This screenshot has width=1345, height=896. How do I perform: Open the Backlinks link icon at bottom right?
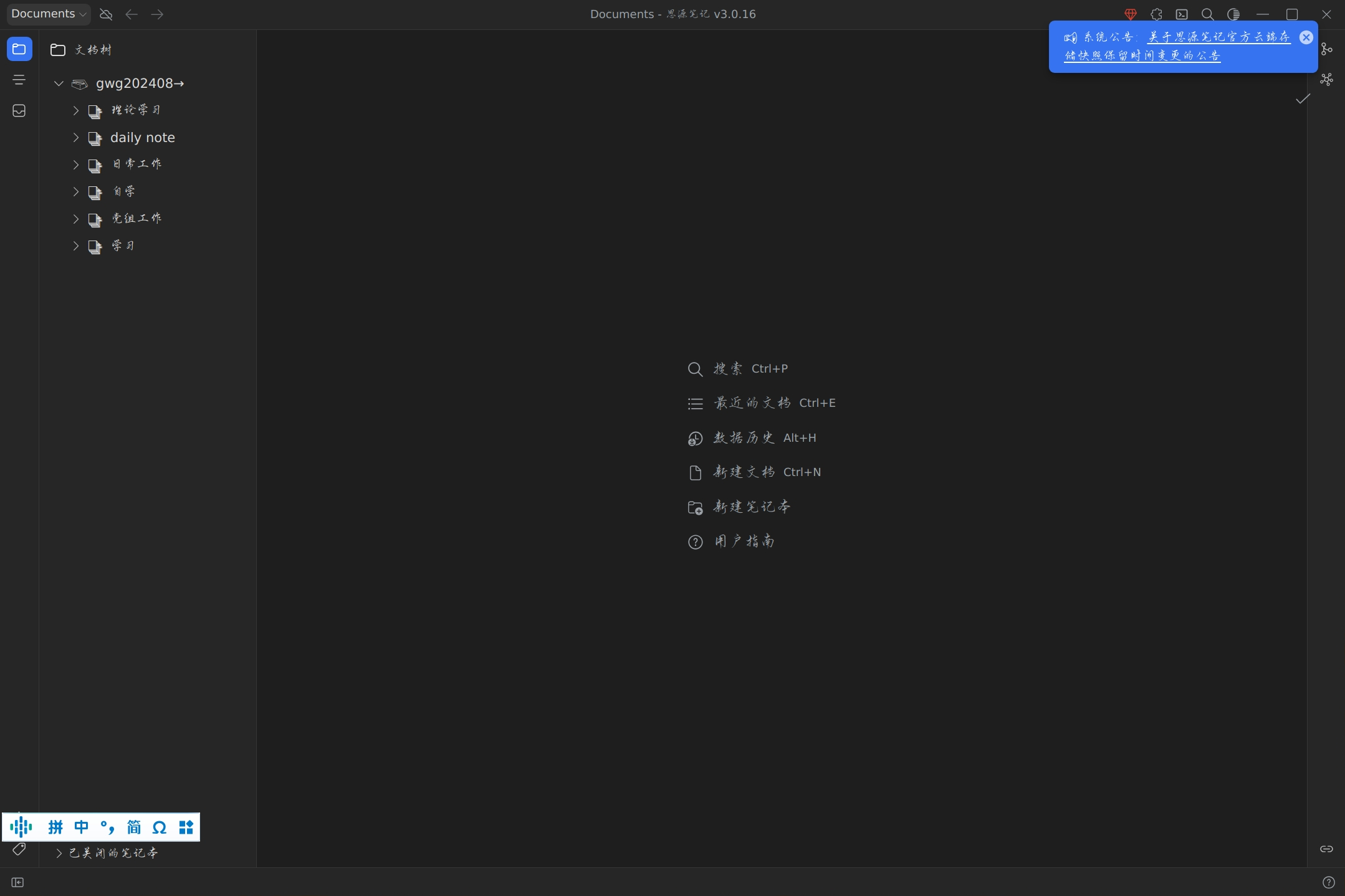tap(1326, 849)
